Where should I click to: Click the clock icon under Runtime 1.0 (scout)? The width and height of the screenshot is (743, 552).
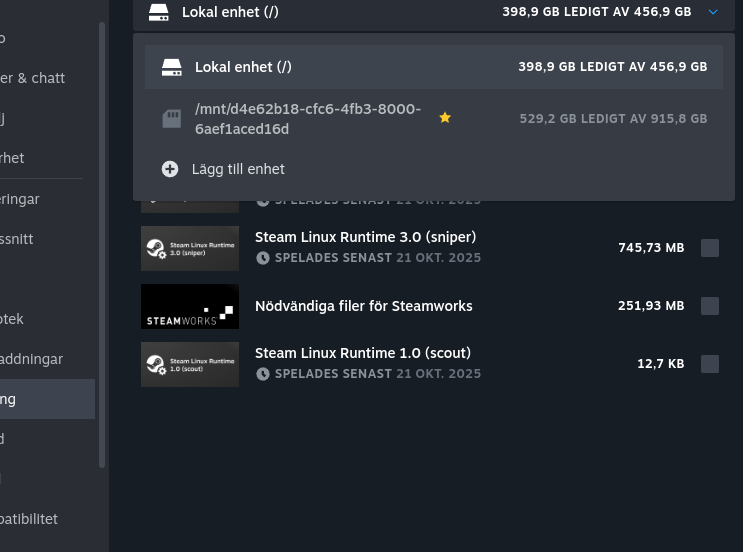point(263,374)
